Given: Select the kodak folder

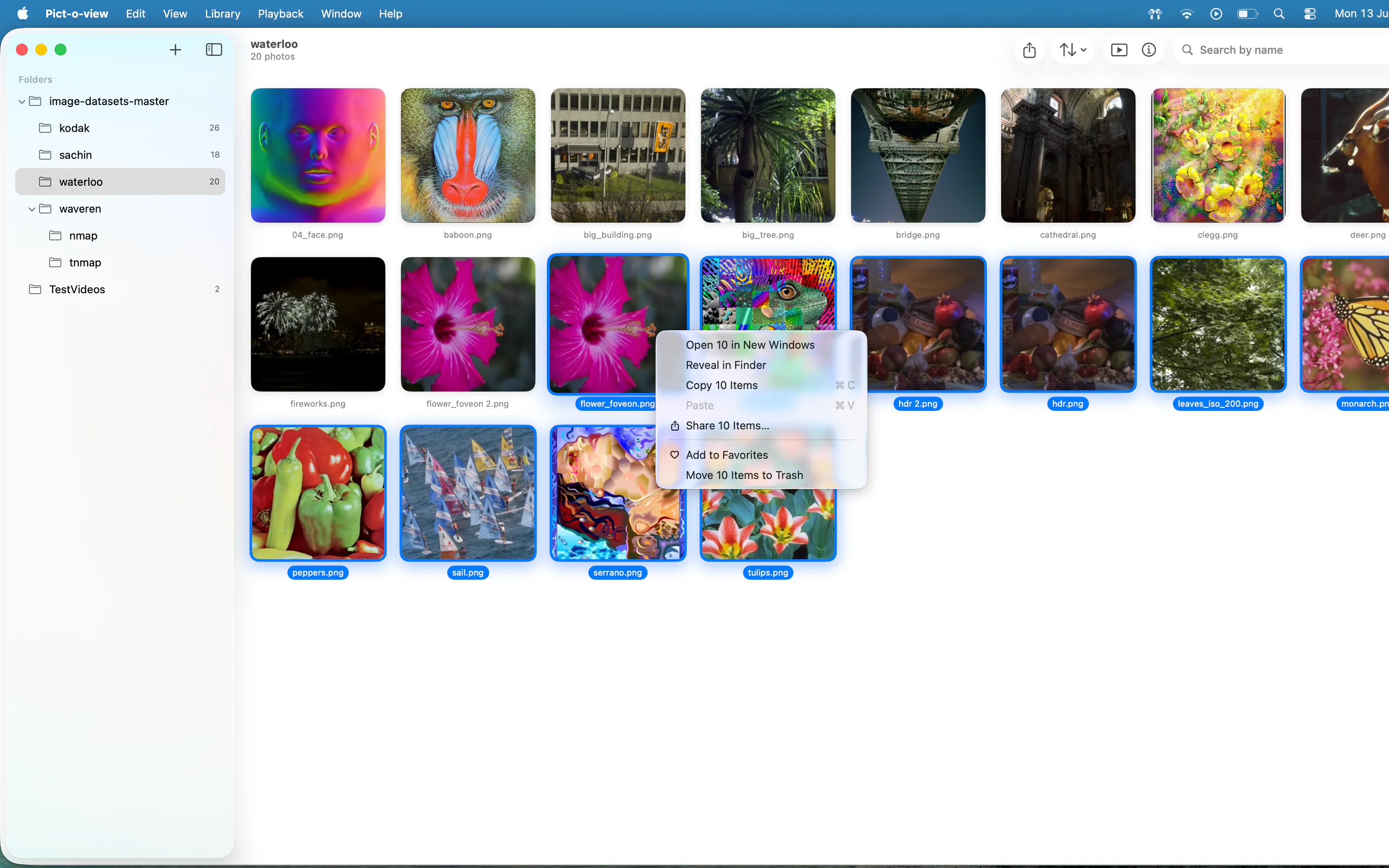Looking at the screenshot, I should coord(120,128).
